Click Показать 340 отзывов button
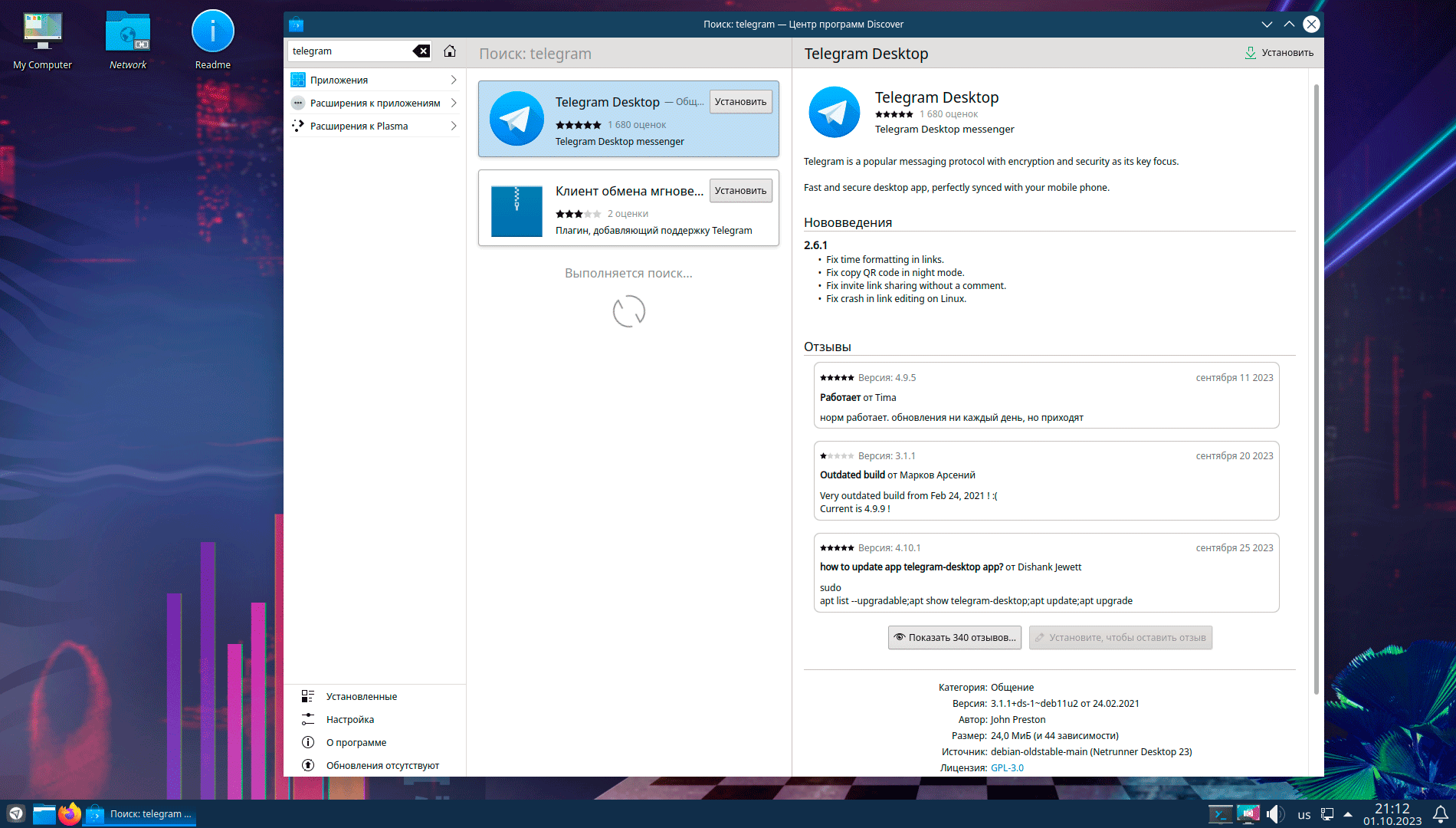 point(955,638)
